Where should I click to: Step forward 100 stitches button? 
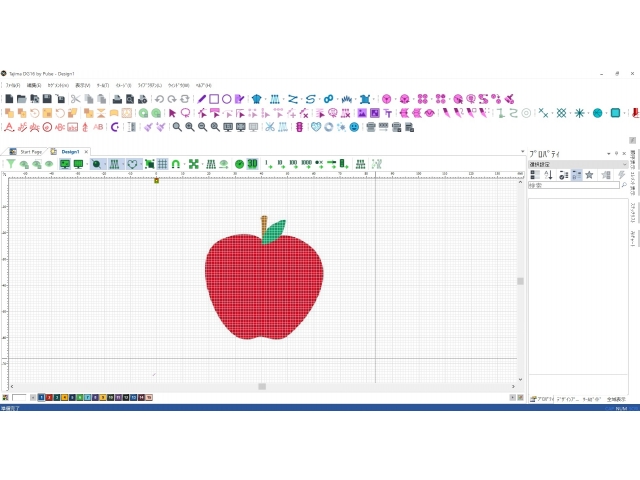(x=294, y=164)
